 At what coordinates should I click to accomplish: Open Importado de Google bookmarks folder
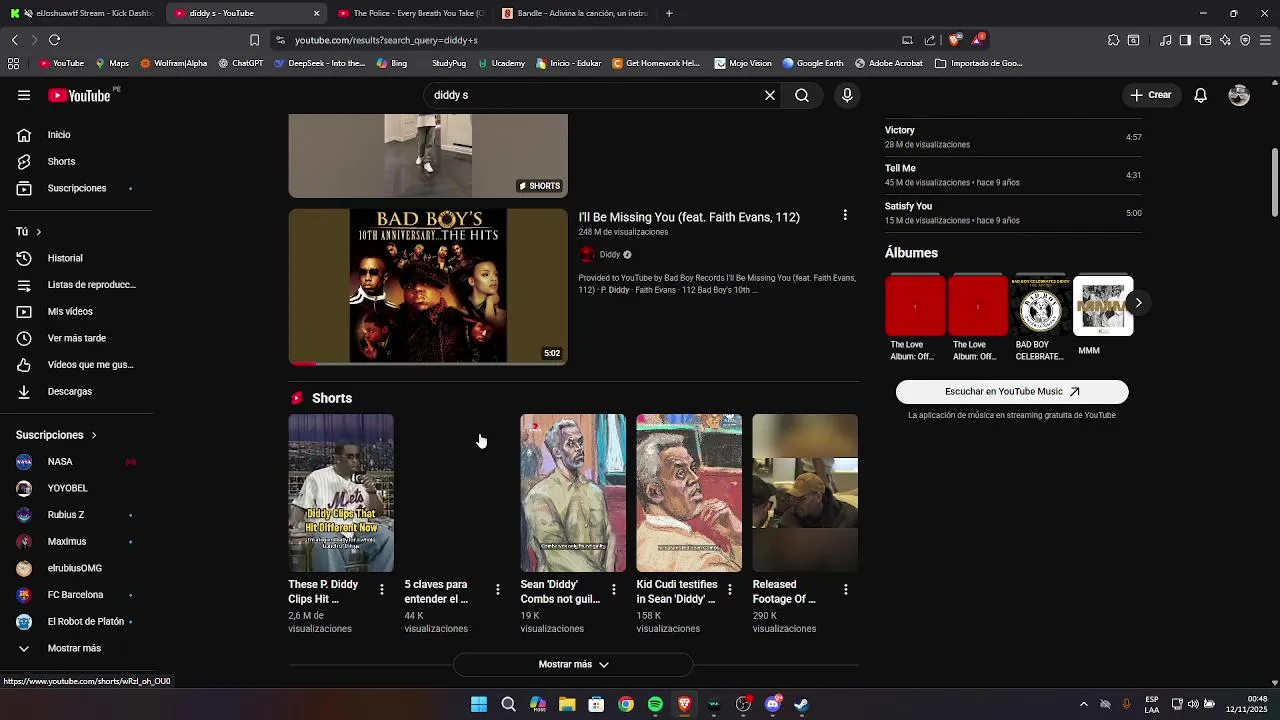(979, 63)
